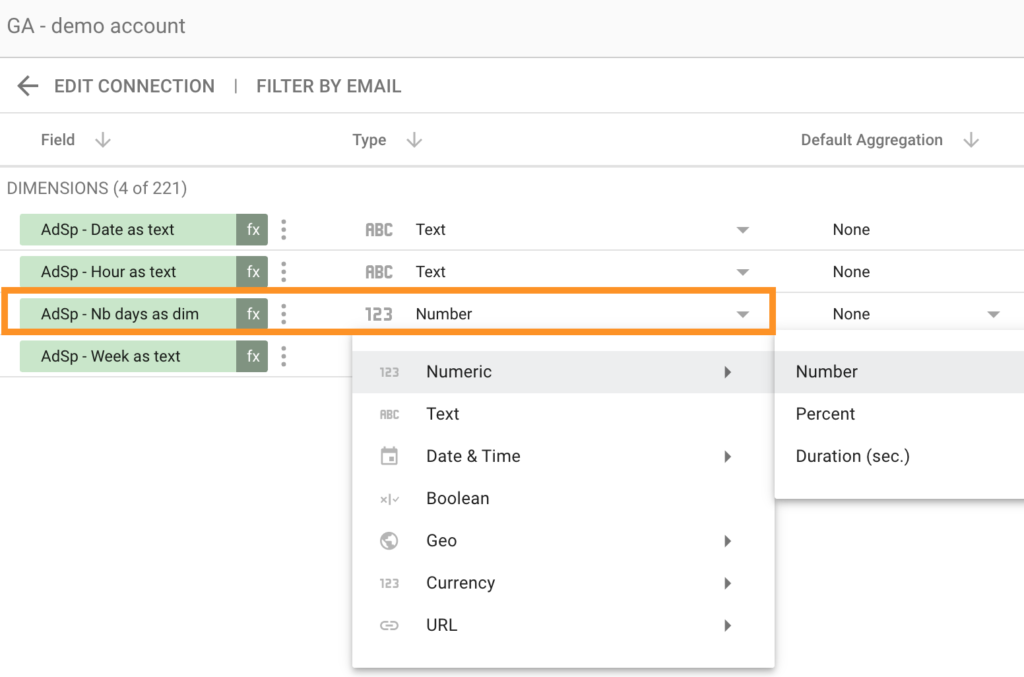Click fx formula icon for AdSp - Hour as text
Viewport: 1024px width, 677px height.
pyautogui.click(x=252, y=272)
